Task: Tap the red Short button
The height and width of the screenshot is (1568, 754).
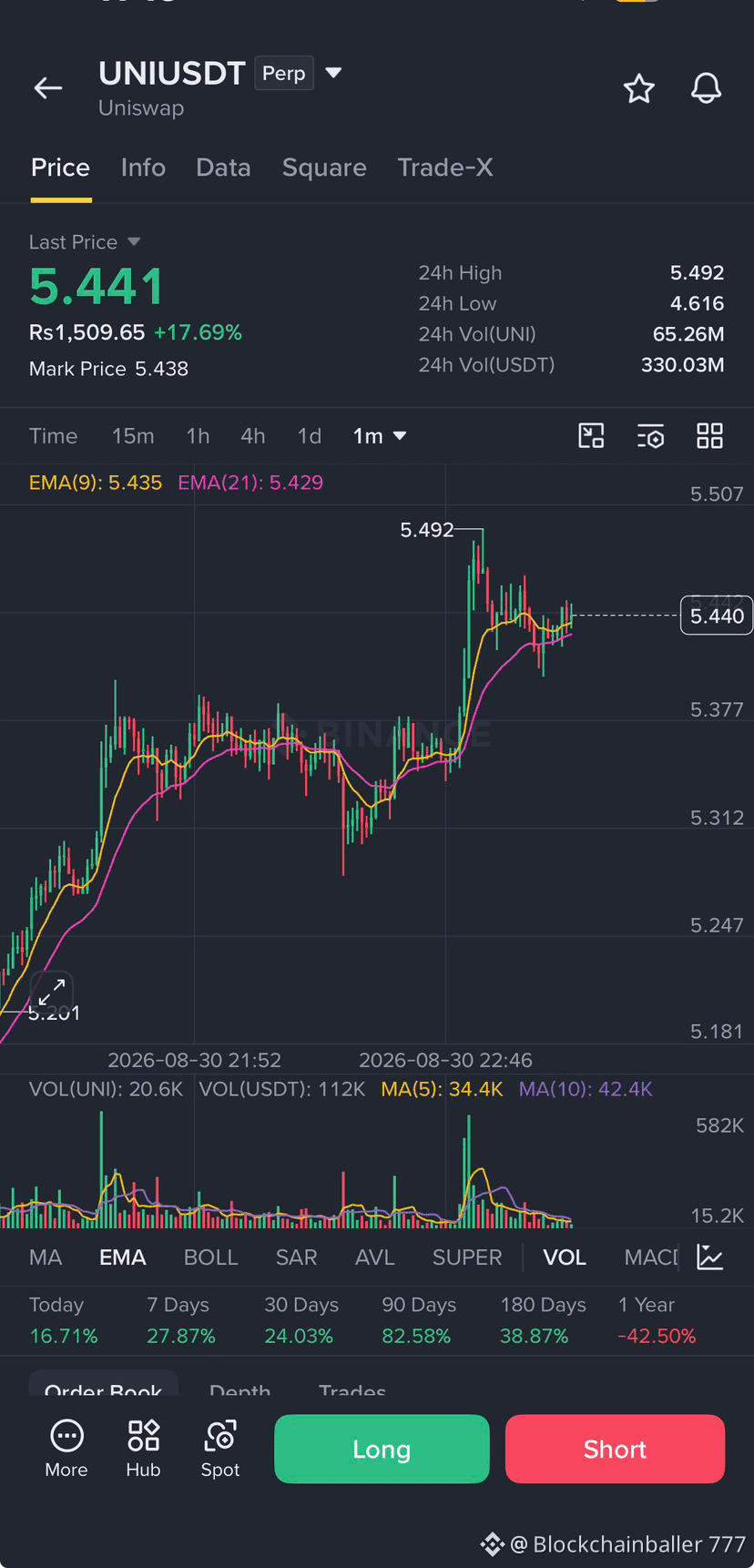Action: (615, 1449)
